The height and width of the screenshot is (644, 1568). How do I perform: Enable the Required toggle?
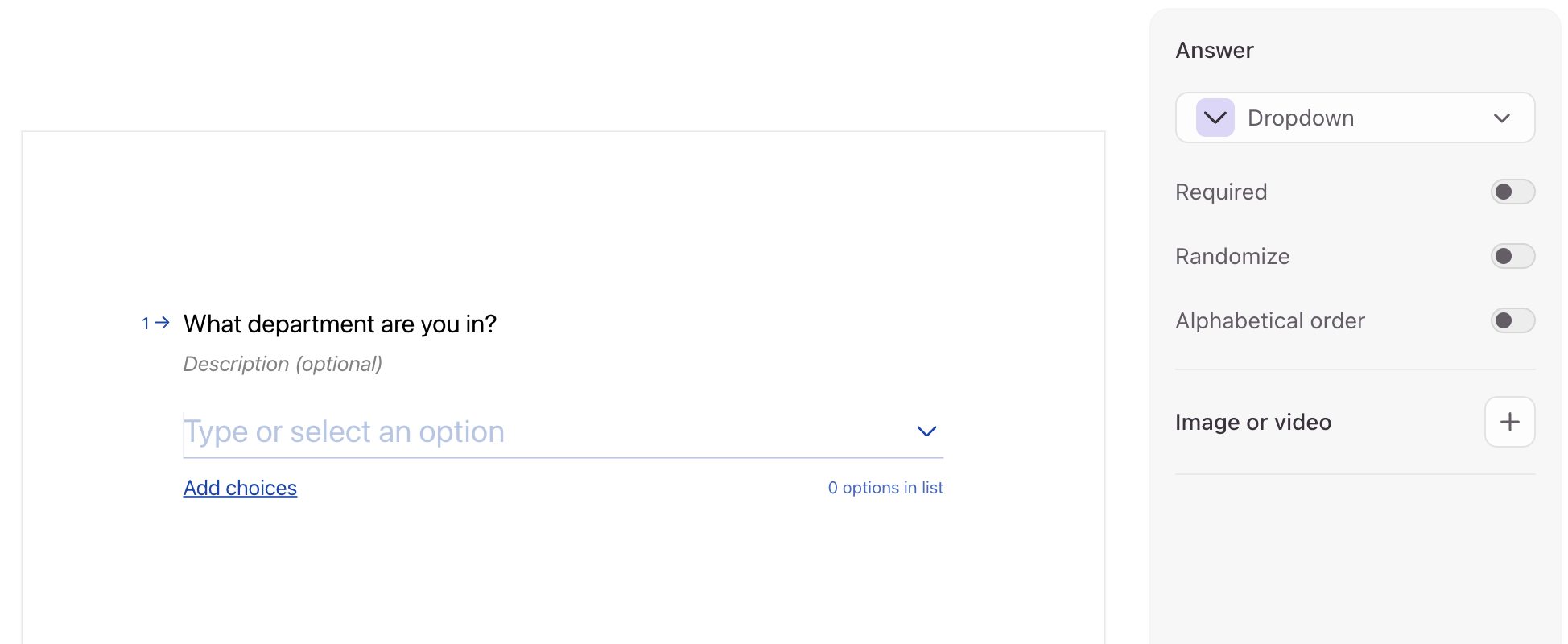[x=1512, y=192]
